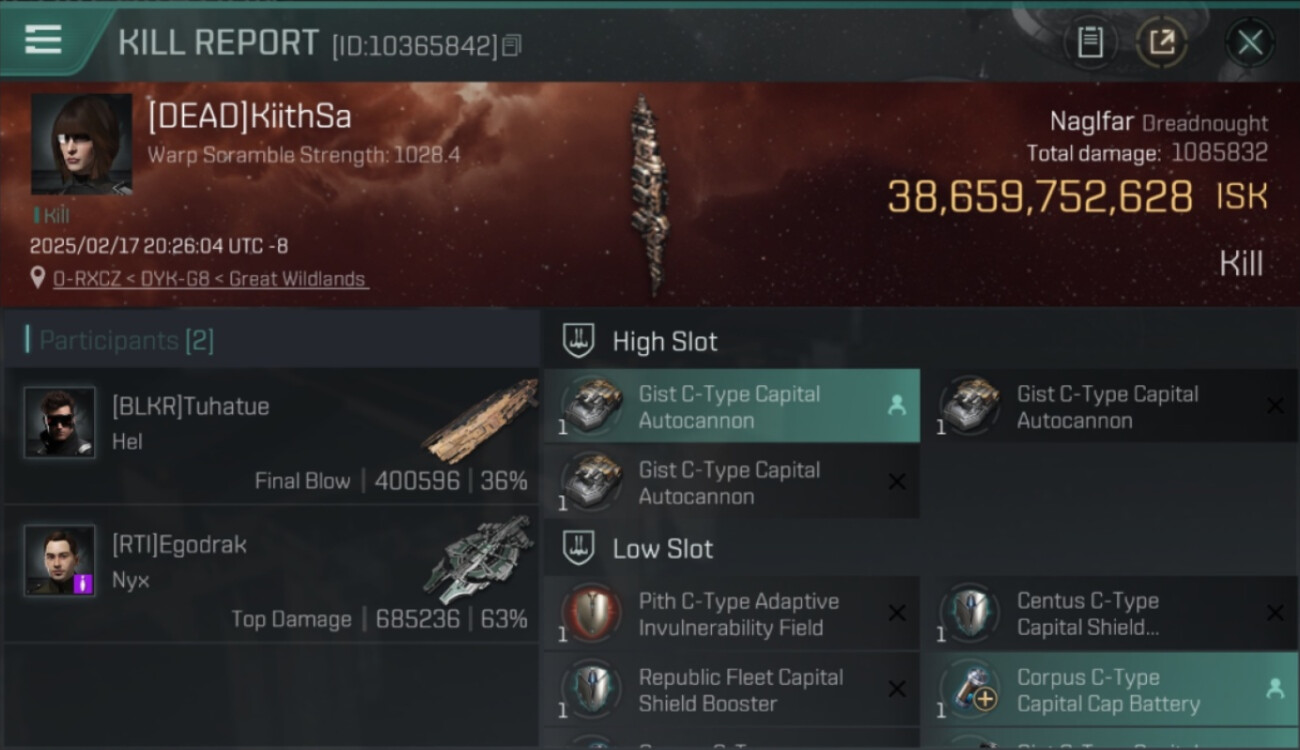Click the High Slot section icon
The width and height of the screenshot is (1300, 750).
(578, 341)
